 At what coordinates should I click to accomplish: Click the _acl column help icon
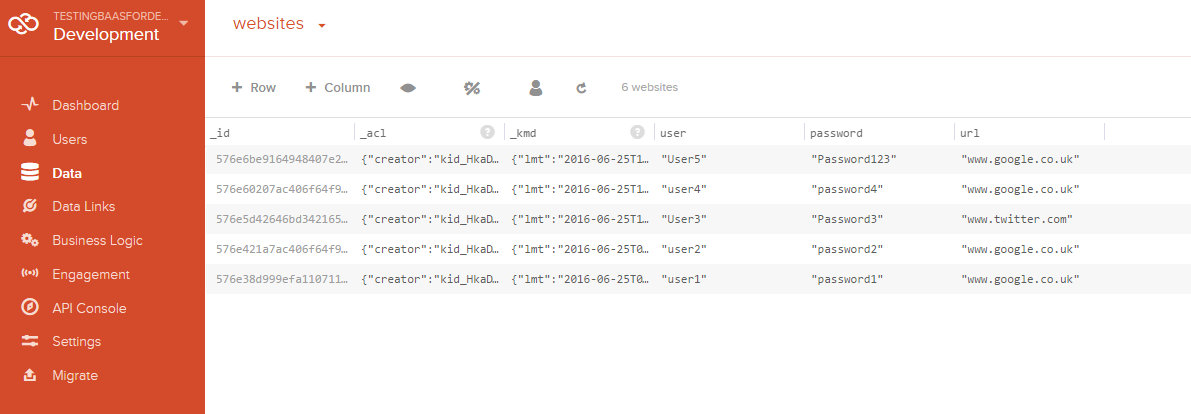(x=487, y=132)
